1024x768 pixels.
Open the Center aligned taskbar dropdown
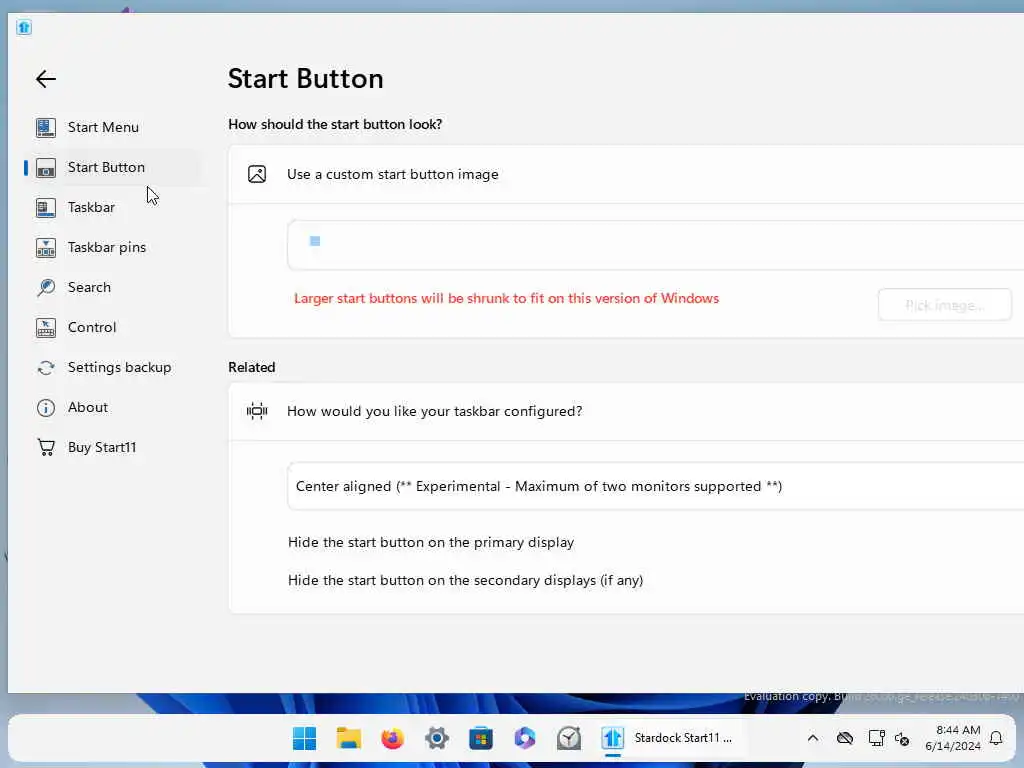click(656, 487)
